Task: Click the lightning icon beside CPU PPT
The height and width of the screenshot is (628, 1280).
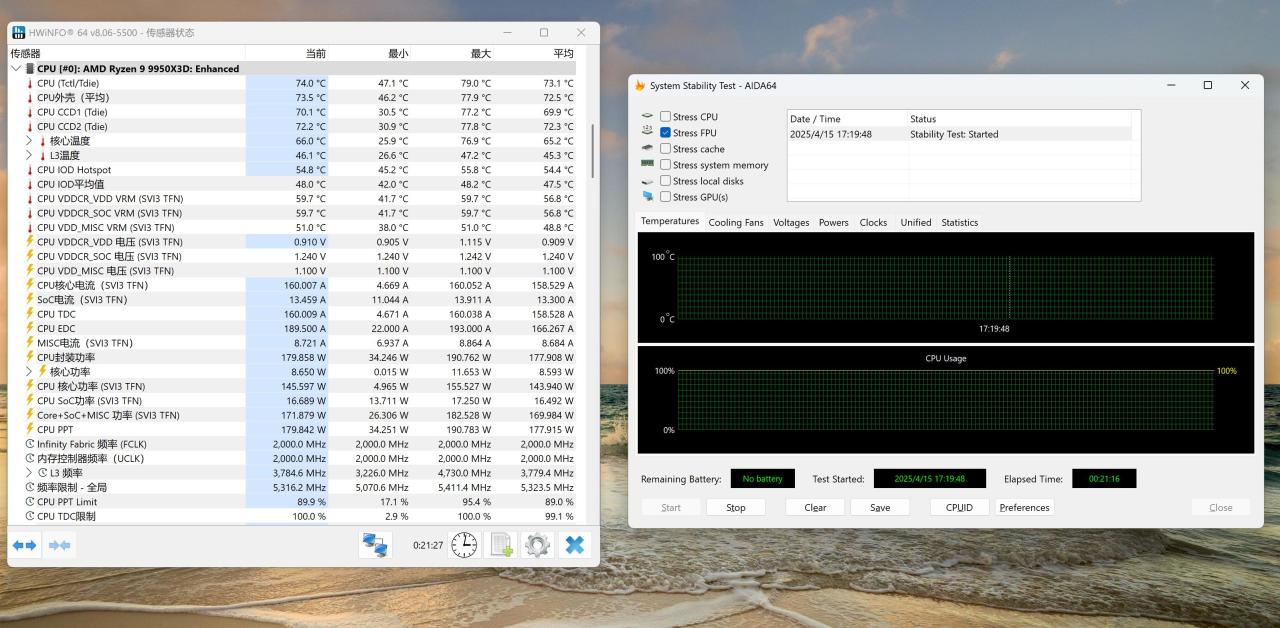Action: (30, 429)
